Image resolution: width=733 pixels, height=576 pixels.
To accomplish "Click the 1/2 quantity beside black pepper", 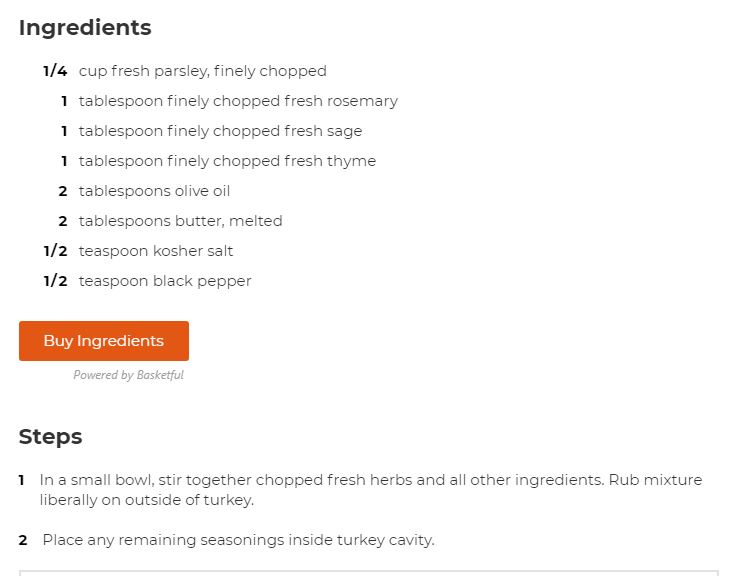I will [55, 281].
